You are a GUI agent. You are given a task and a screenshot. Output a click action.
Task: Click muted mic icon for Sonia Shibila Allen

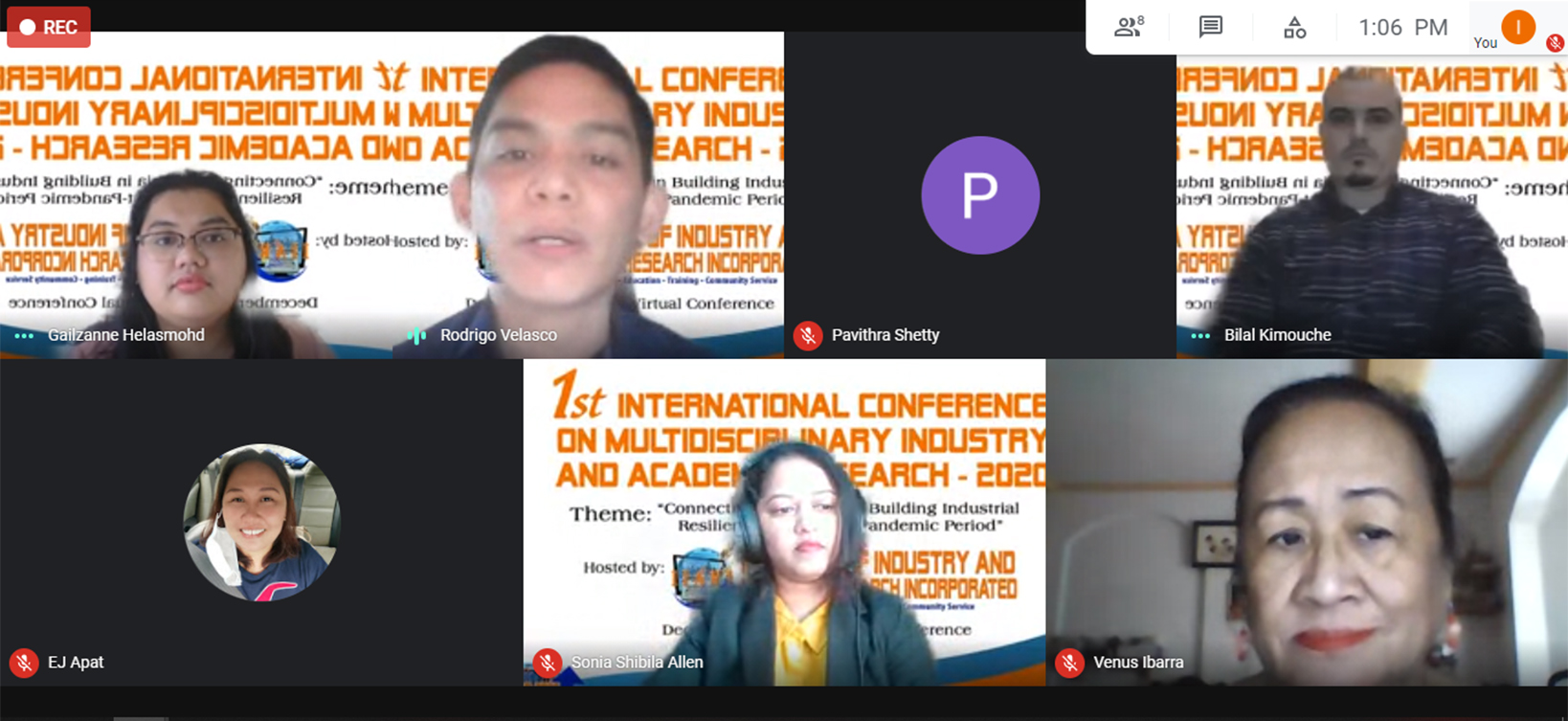point(548,663)
